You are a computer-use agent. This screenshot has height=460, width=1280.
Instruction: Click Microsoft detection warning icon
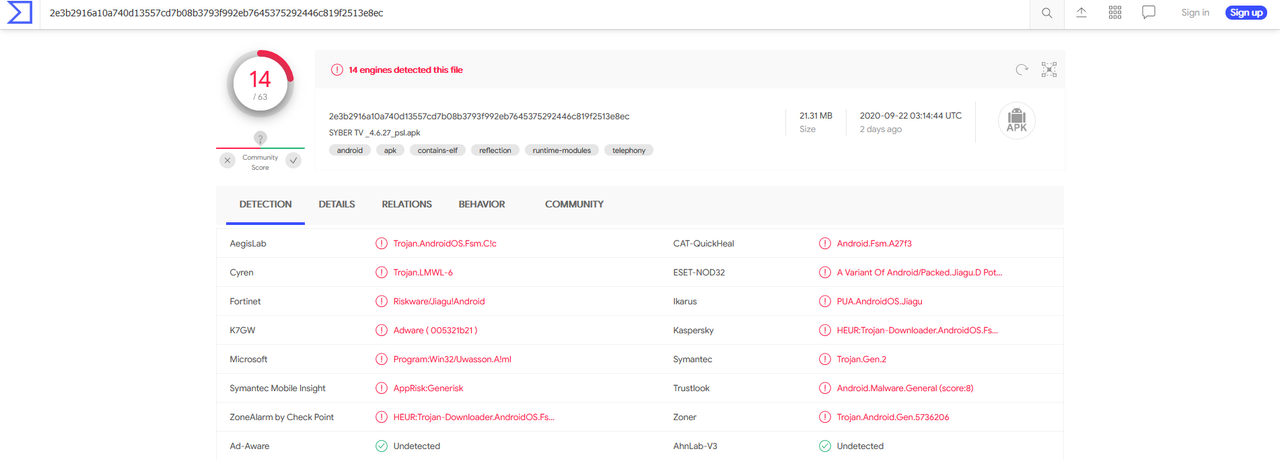pyautogui.click(x=381, y=359)
